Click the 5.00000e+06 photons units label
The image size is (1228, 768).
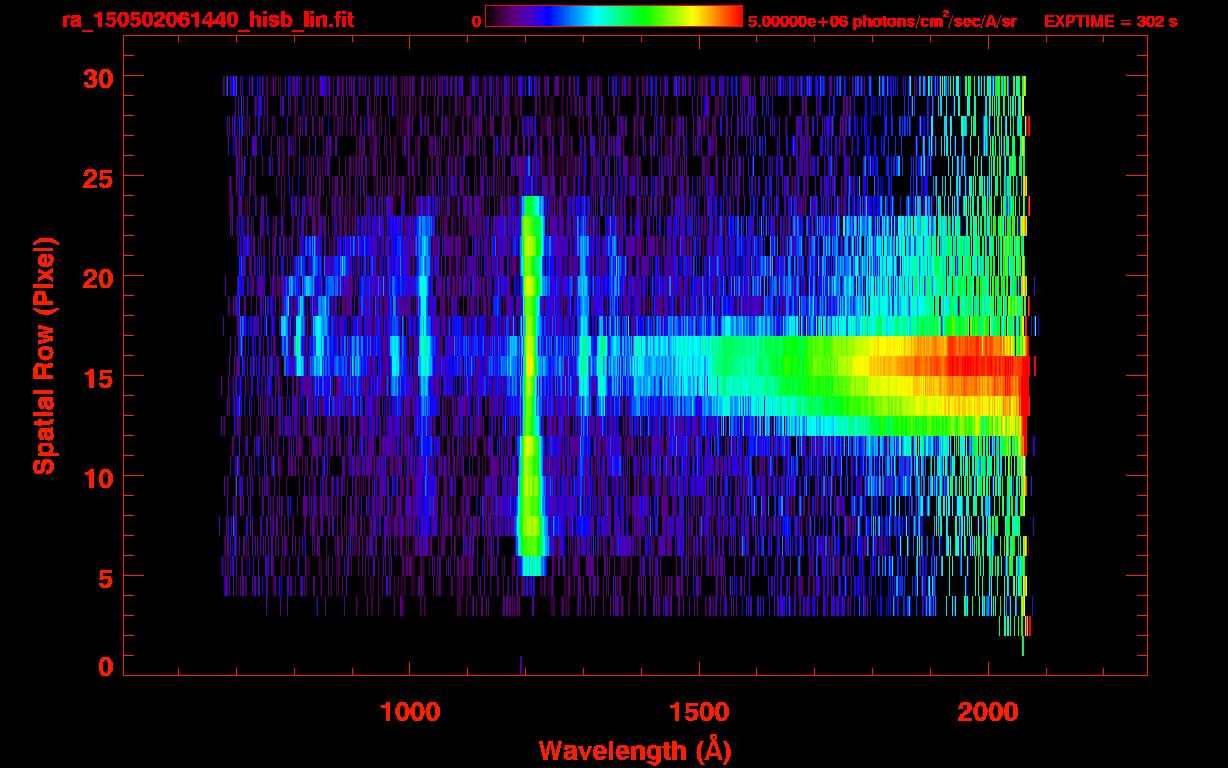tap(882, 21)
